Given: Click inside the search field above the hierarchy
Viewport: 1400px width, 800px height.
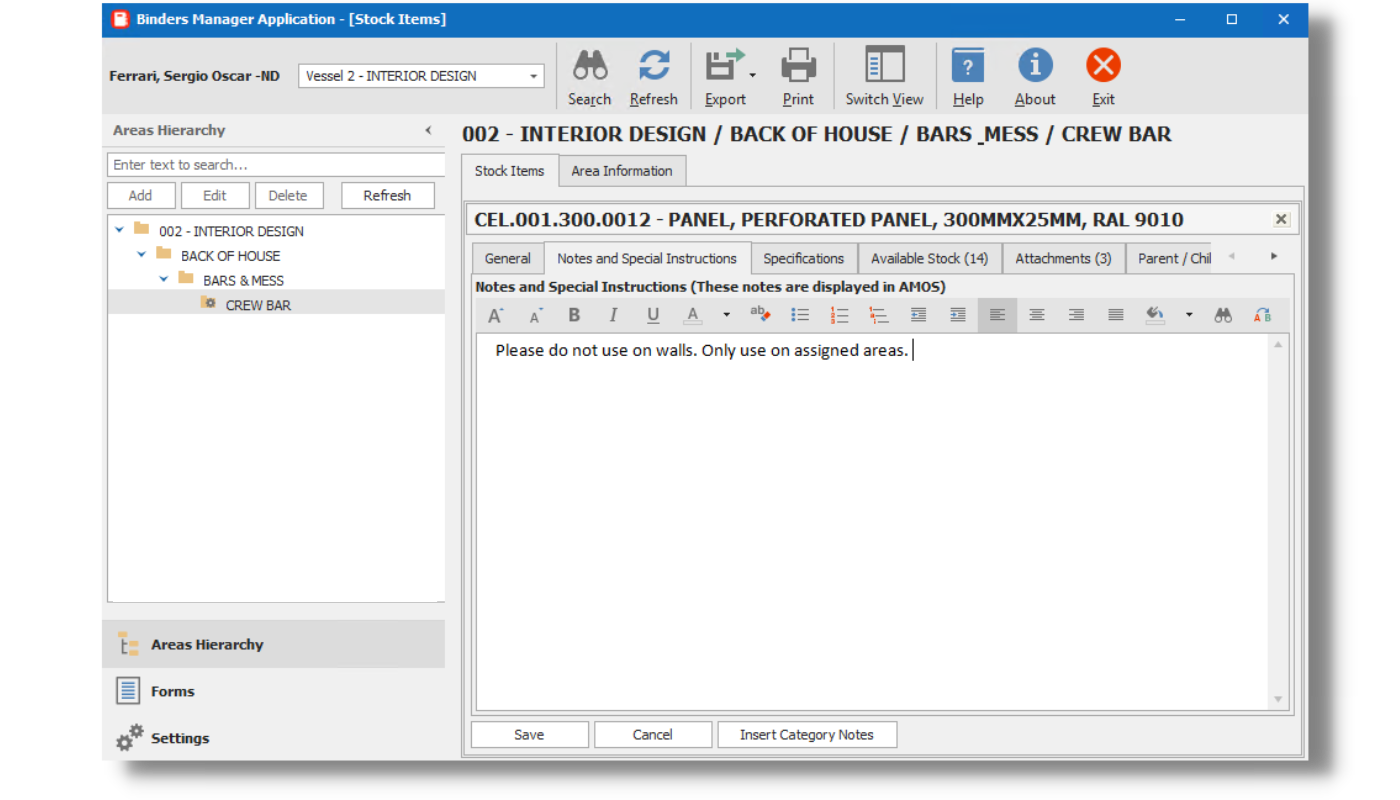Looking at the screenshot, I should [x=276, y=164].
